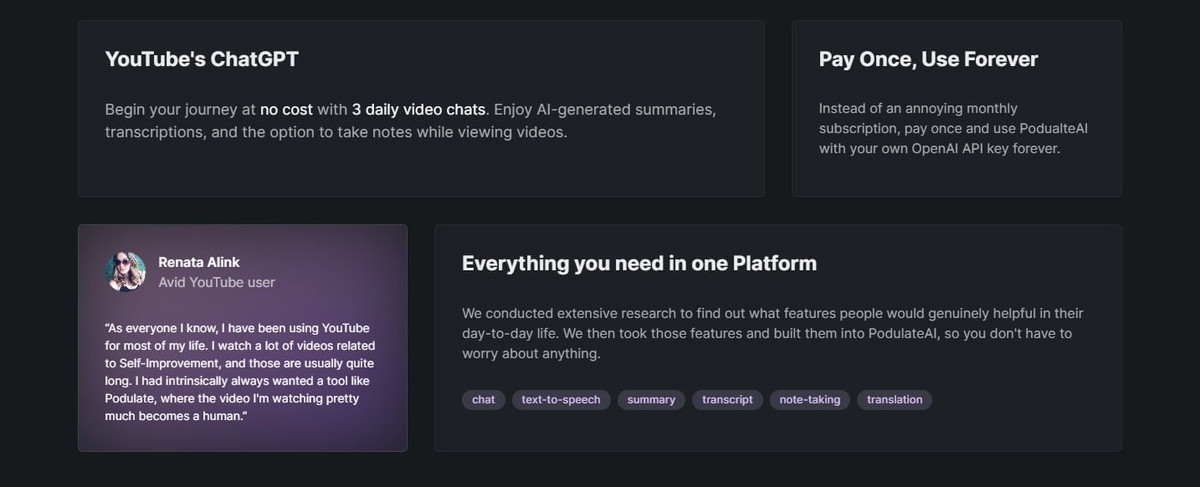Select the text-to-speech tag

click(561, 400)
